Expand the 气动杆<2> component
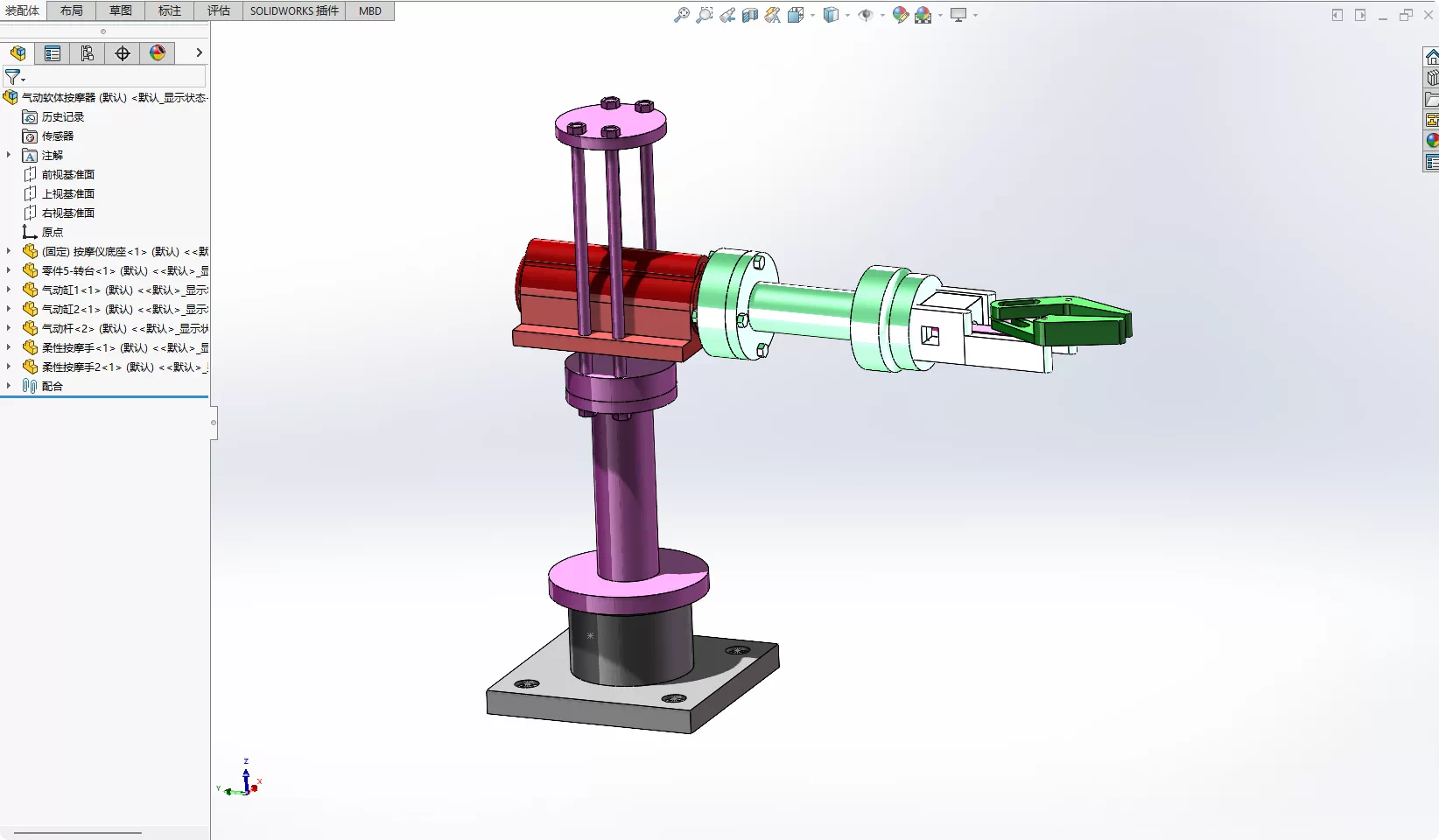This screenshot has height=840, width=1439. 9,328
